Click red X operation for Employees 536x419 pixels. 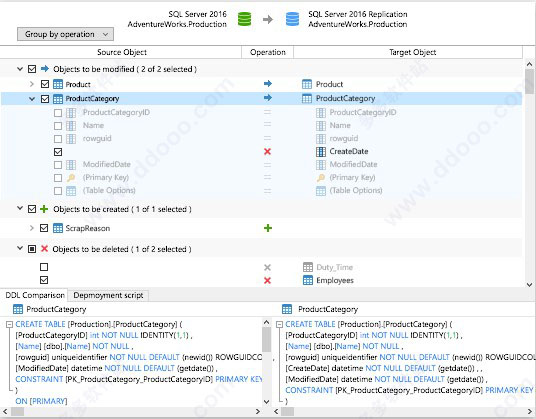pos(267,281)
